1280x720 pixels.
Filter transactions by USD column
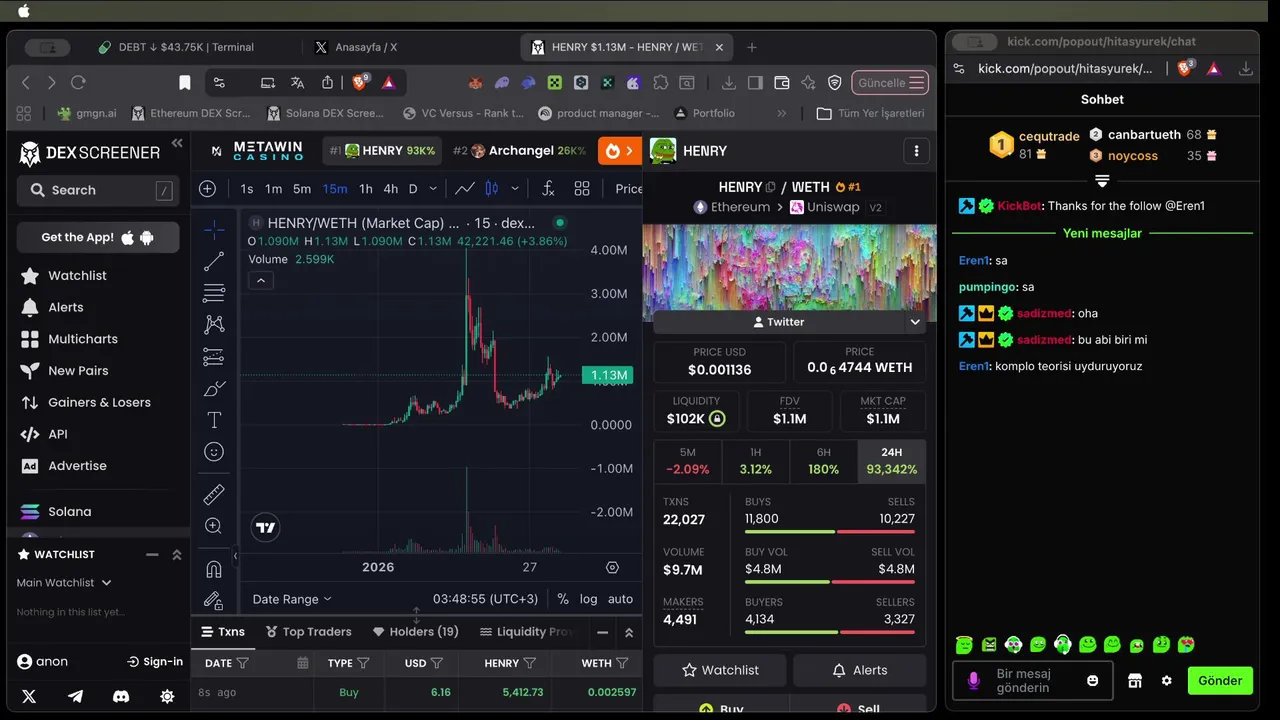click(x=437, y=663)
